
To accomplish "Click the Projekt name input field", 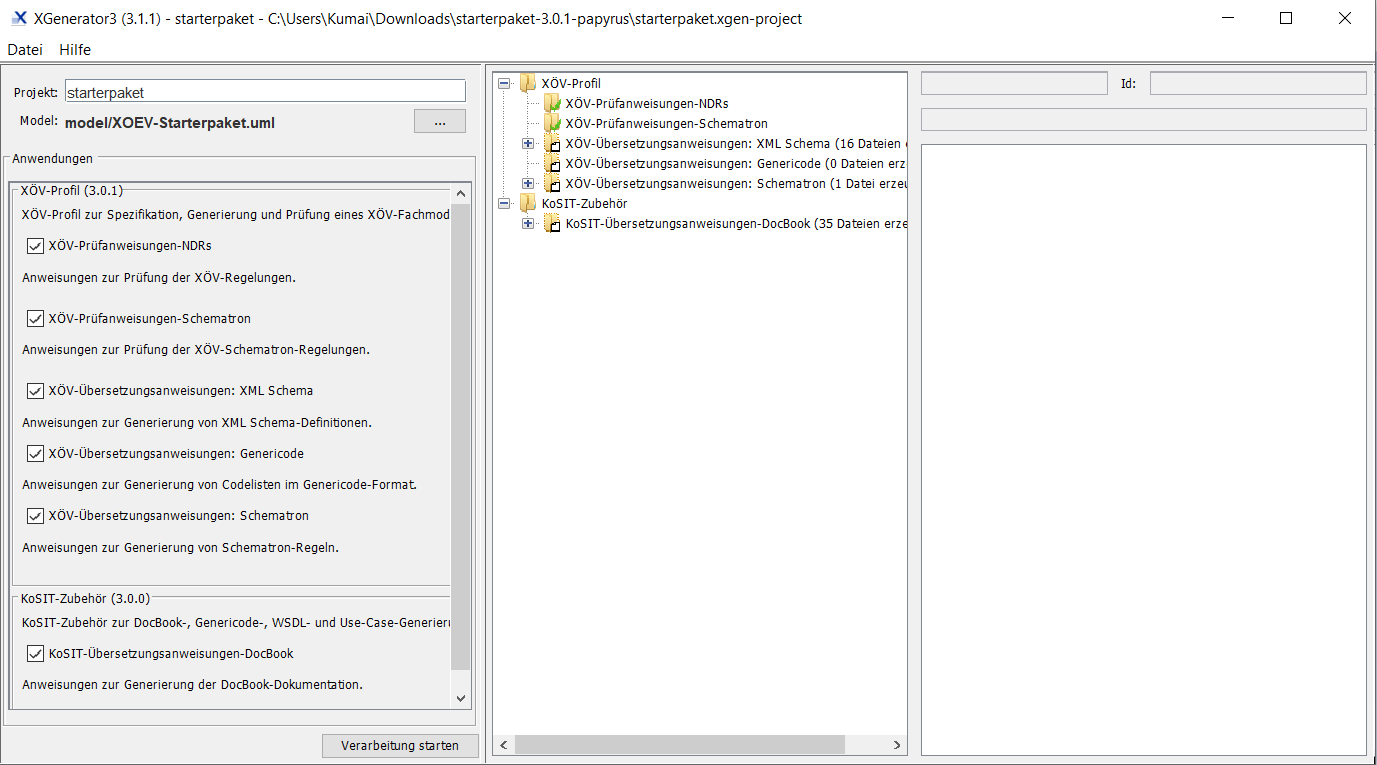I will 265,91.
